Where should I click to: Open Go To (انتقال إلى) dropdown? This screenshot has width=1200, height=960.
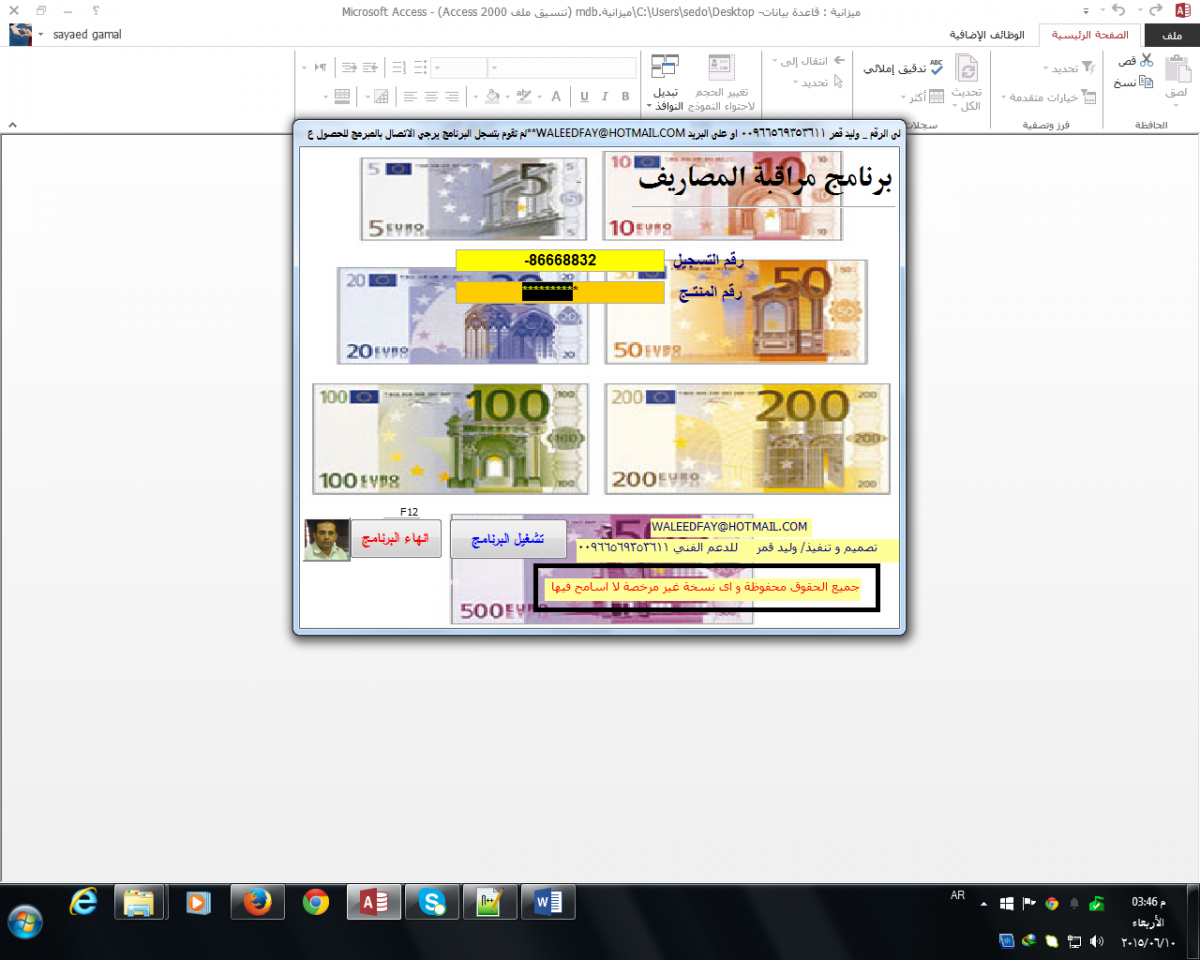point(809,61)
